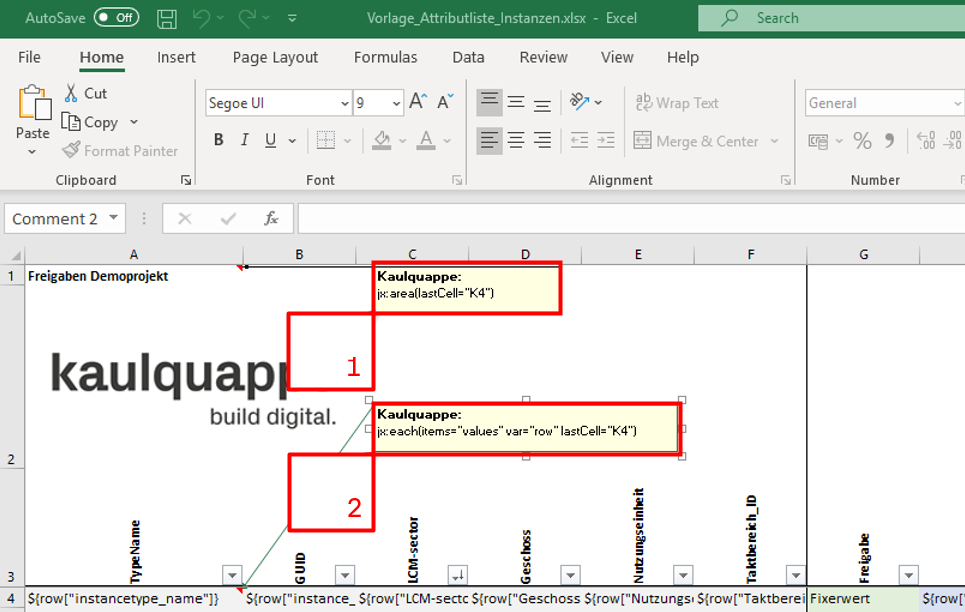This screenshot has width=965, height=612.
Task: Open the Copy options arrow
Action: pos(134,122)
